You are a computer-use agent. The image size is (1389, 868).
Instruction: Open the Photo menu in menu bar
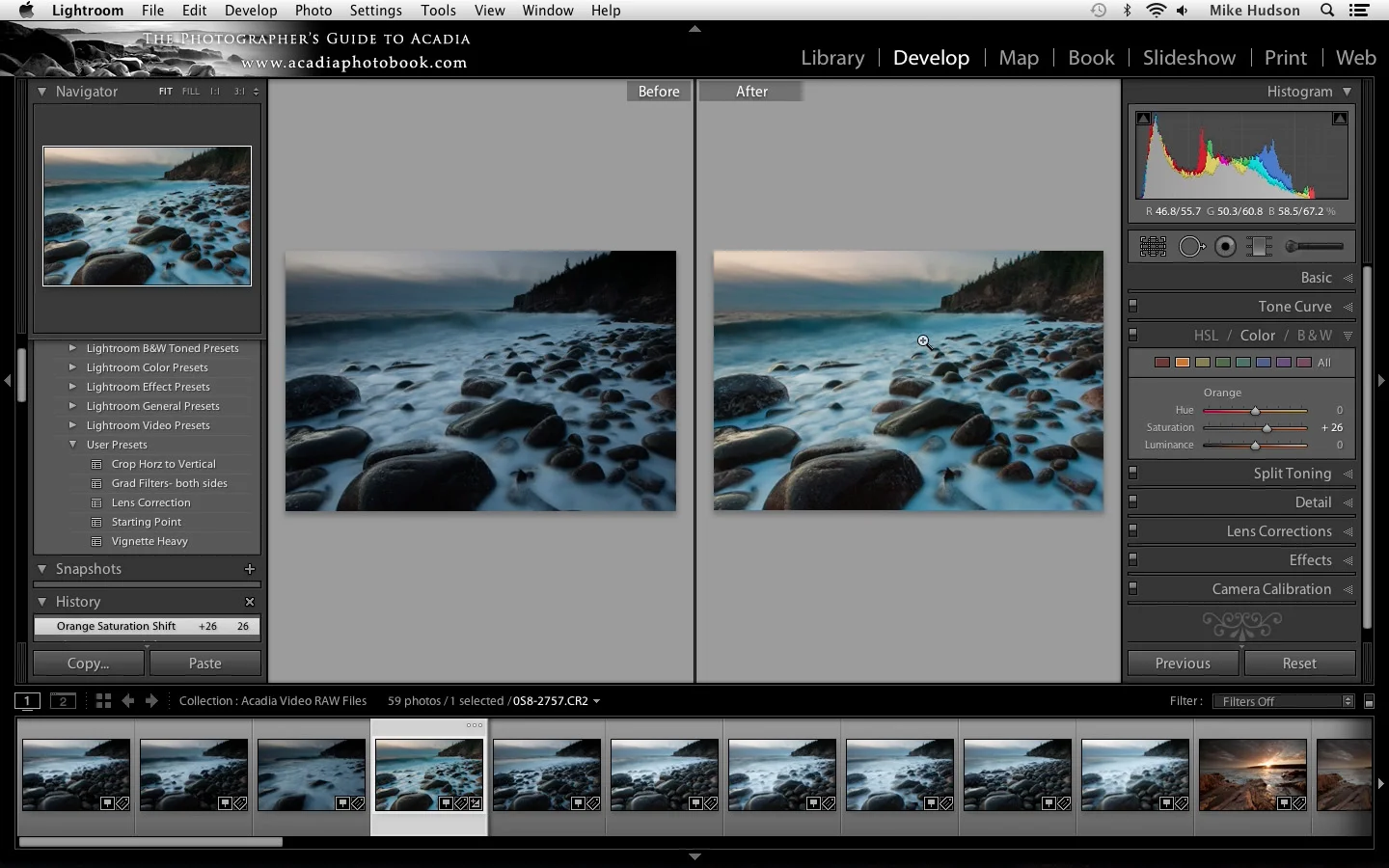click(x=313, y=11)
